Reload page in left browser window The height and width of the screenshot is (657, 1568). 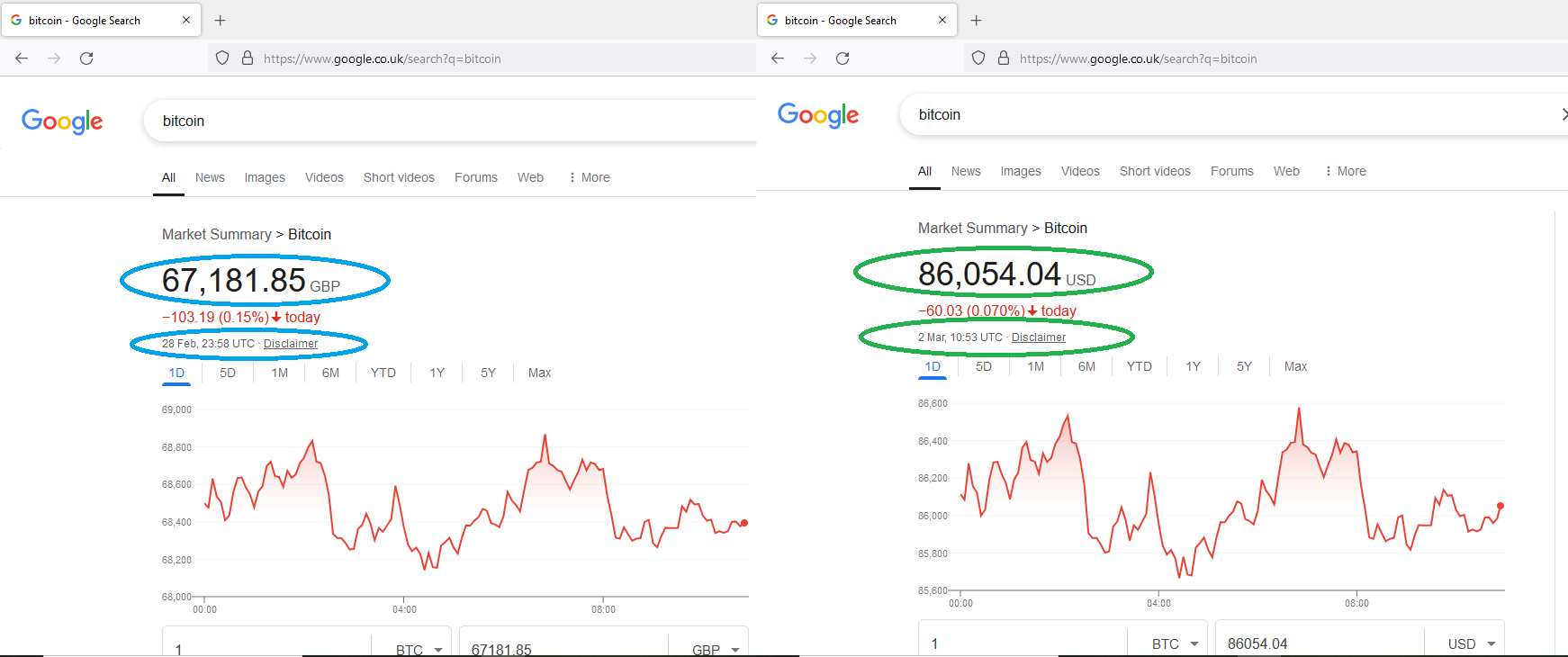[86, 58]
